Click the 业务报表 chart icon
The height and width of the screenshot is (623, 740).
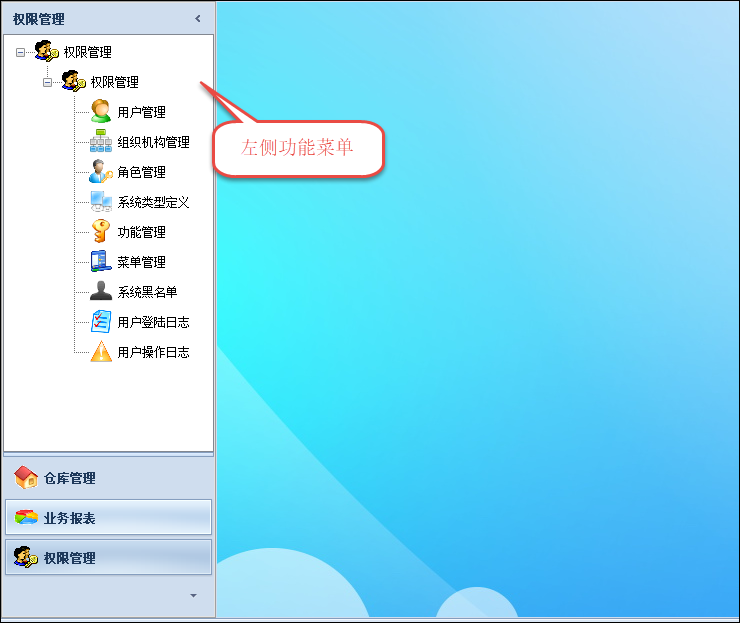26,517
